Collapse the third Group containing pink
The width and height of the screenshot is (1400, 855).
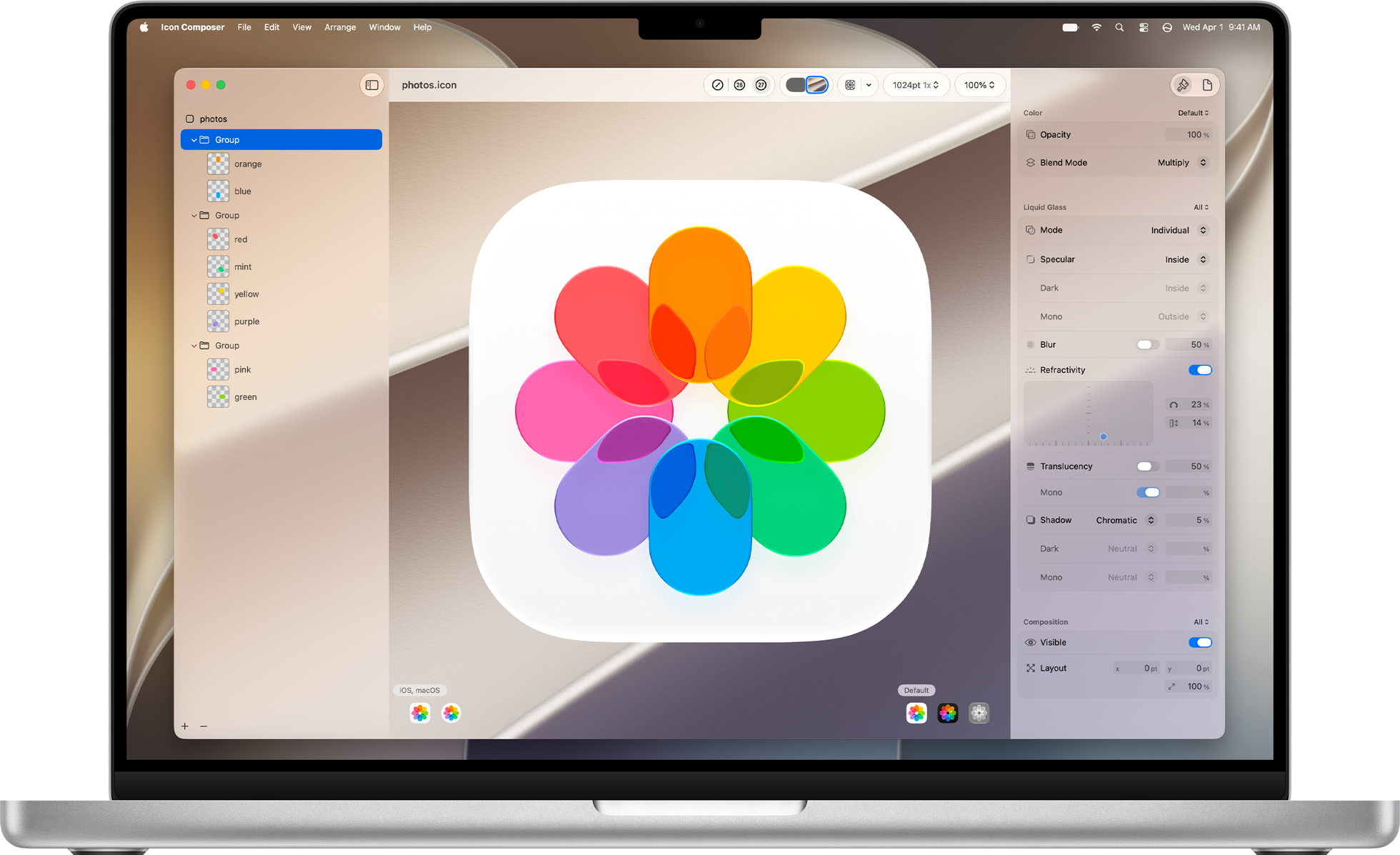click(194, 346)
